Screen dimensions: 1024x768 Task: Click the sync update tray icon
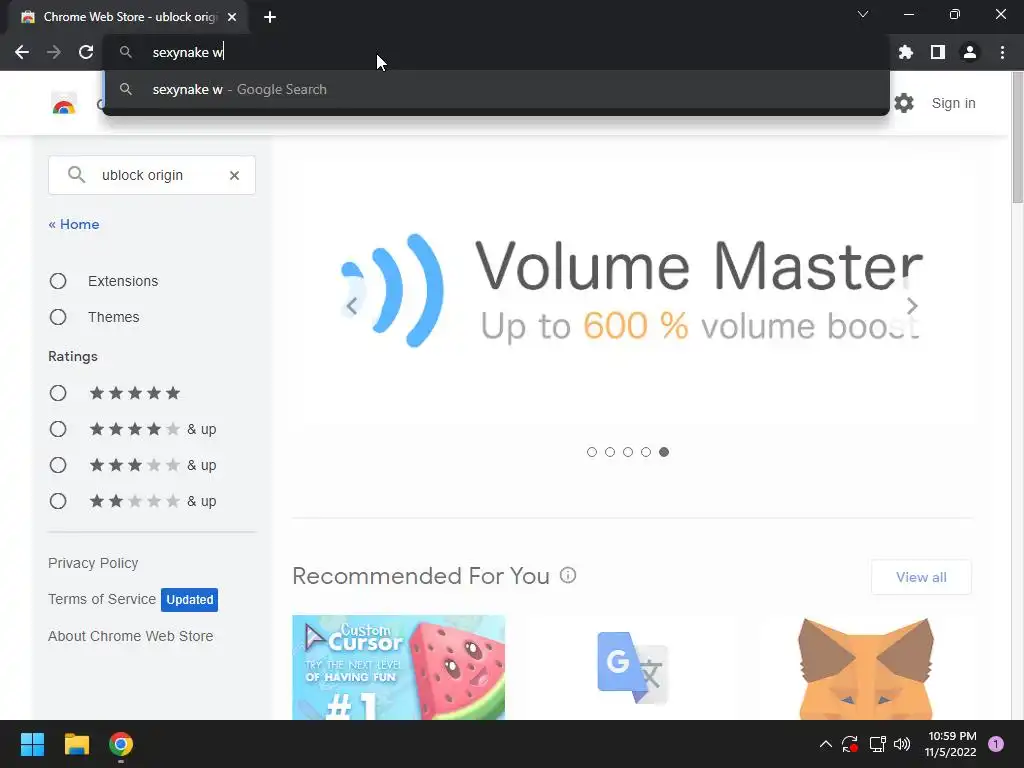click(850, 744)
